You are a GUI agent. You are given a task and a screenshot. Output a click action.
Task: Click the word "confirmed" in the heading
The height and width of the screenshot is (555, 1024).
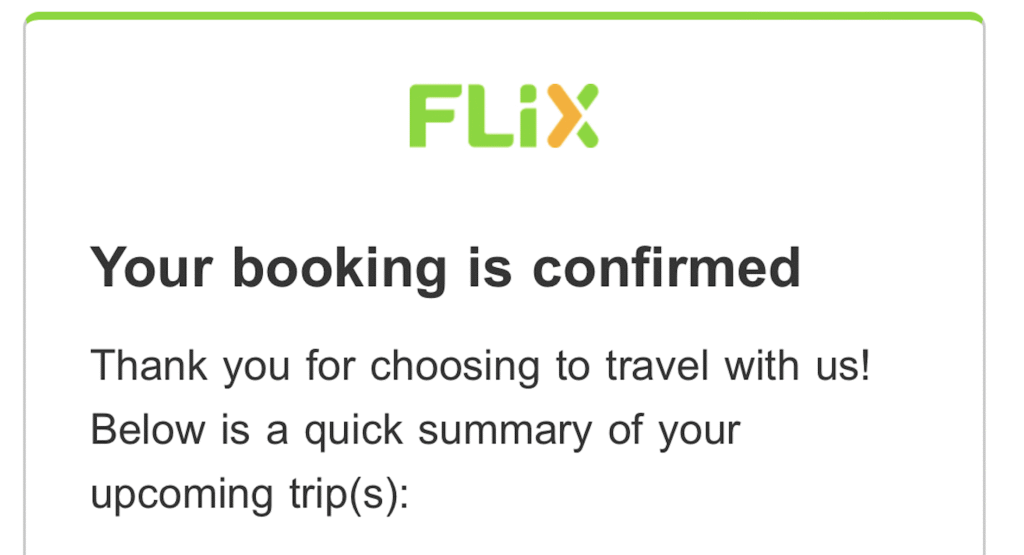666,268
